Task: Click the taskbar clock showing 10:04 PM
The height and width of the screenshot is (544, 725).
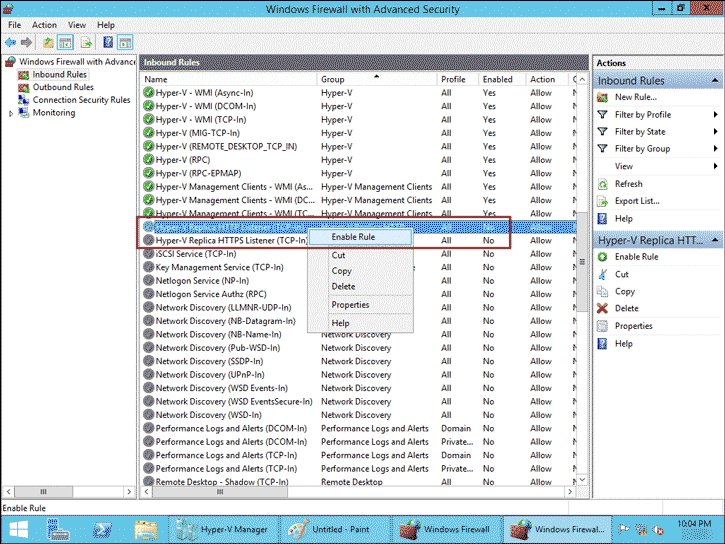Action: (x=694, y=524)
